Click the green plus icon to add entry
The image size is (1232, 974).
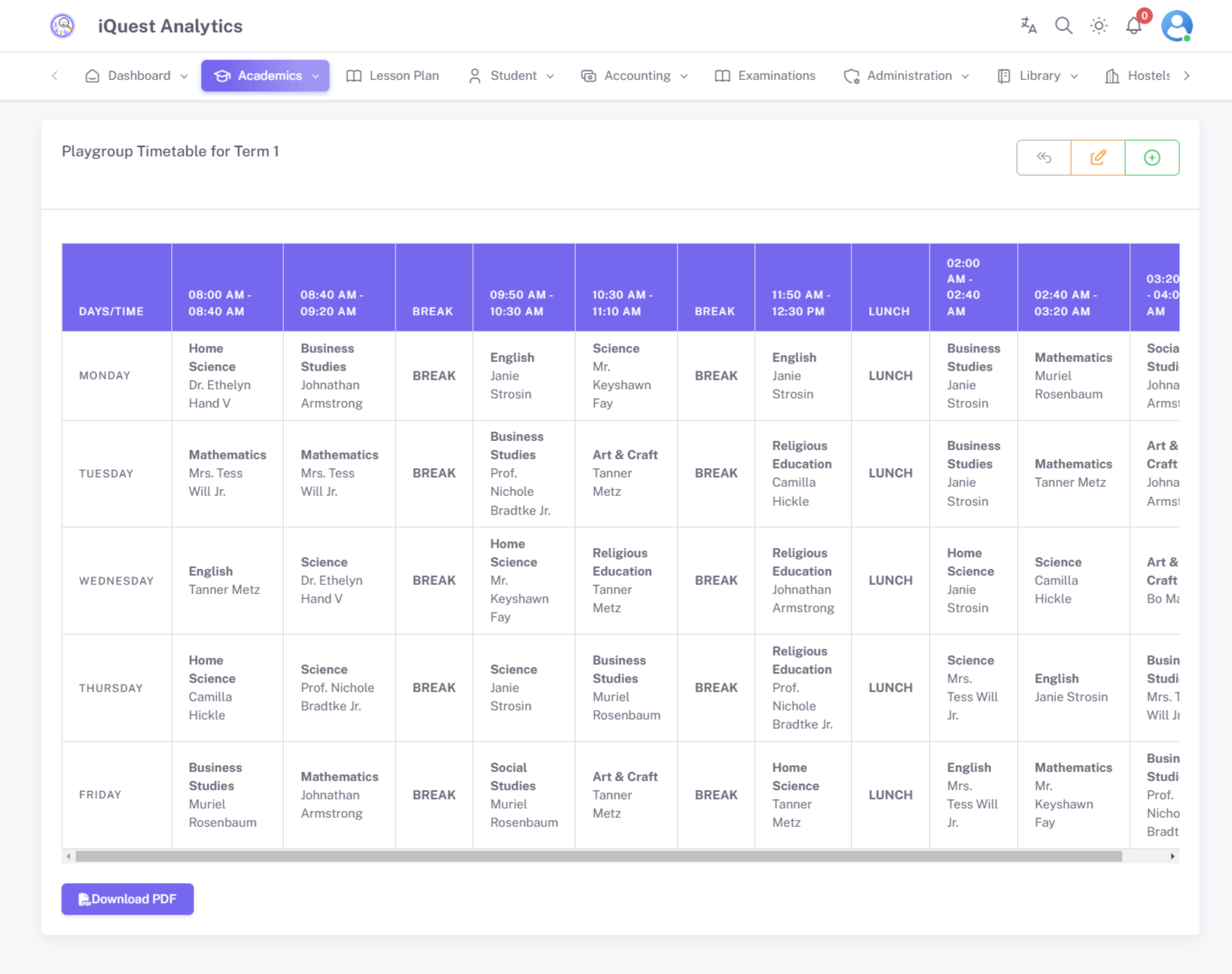pyautogui.click(x=1150, y=157)
